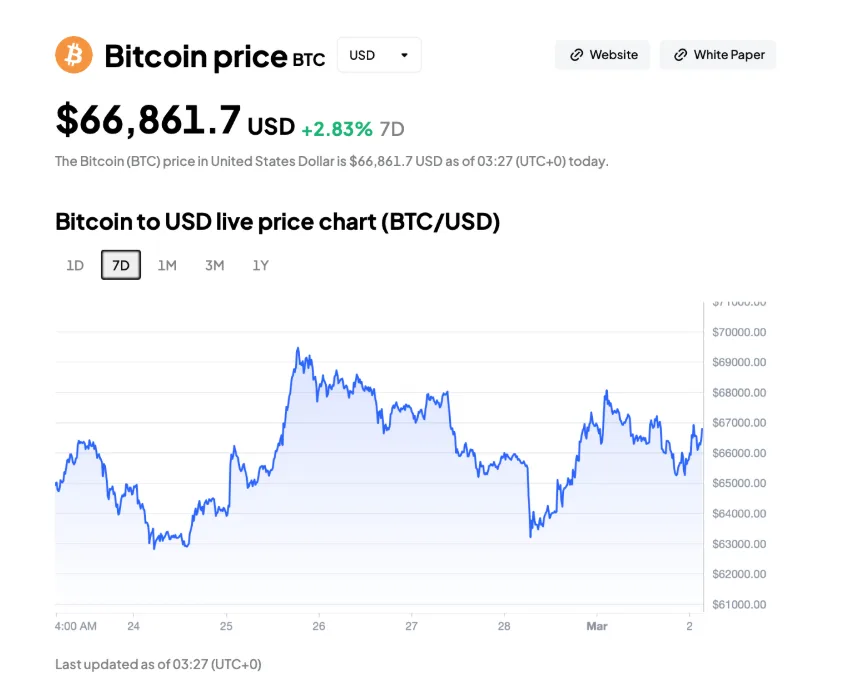Select the 7D chart range tab
The height and width of the screenshot is (697, 862).
coord(121,265)
